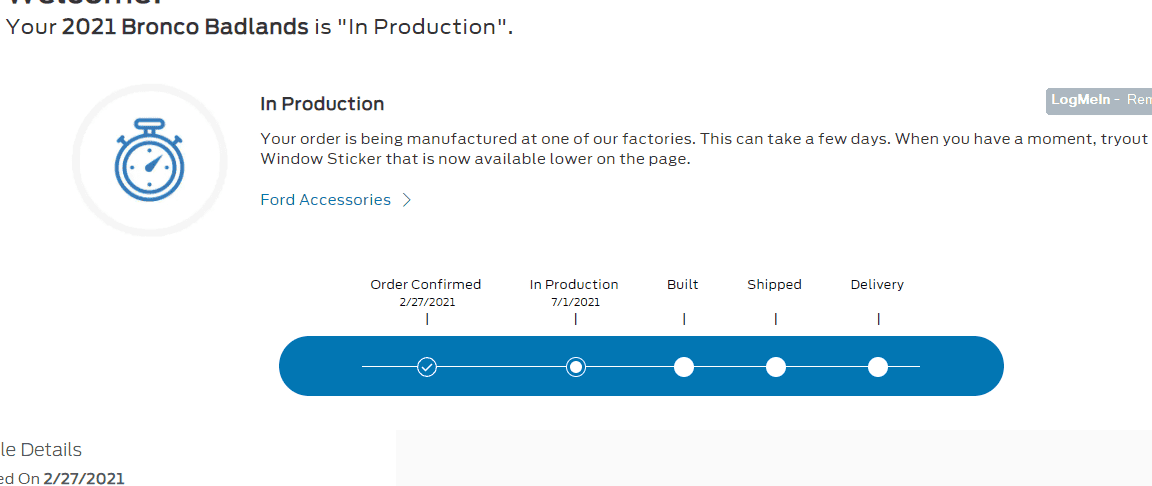Click the Shipped step label
Image resolution: width=1152 pixels, height=486 pixels.
coord(774,285)
